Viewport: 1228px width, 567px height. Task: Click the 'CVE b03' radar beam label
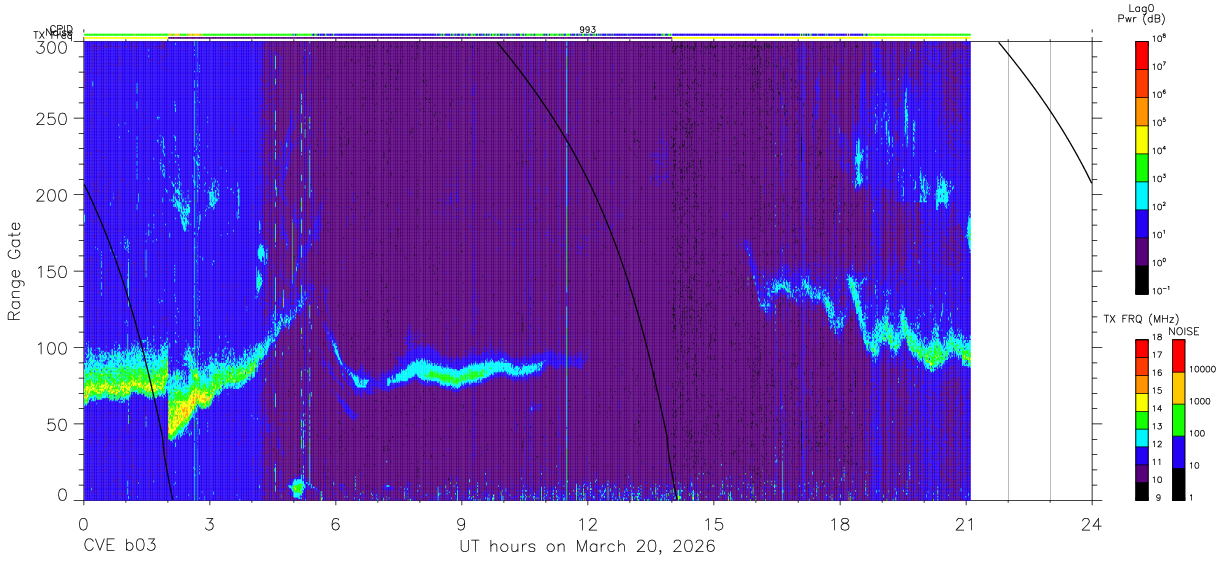click(x=119, y=547)
